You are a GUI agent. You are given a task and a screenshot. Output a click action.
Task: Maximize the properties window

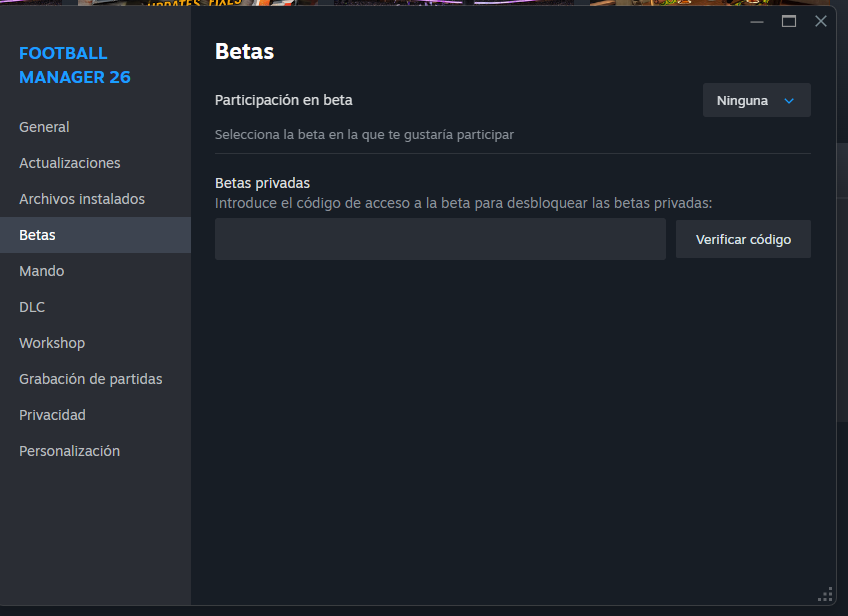pyautogui.click(x=789, y=21)
